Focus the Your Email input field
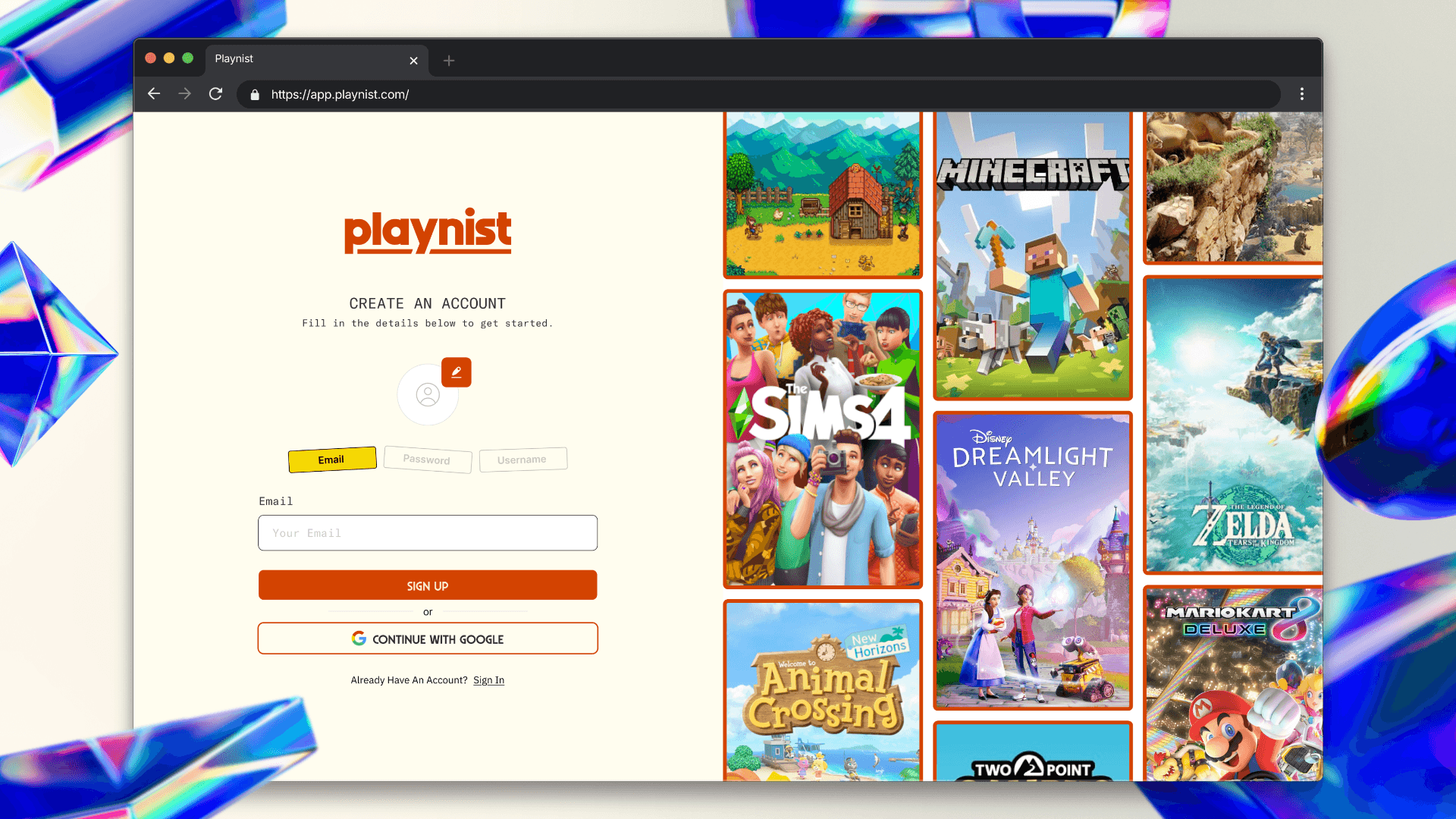This screenshot has height=819, width=1456. coord(428,533)
